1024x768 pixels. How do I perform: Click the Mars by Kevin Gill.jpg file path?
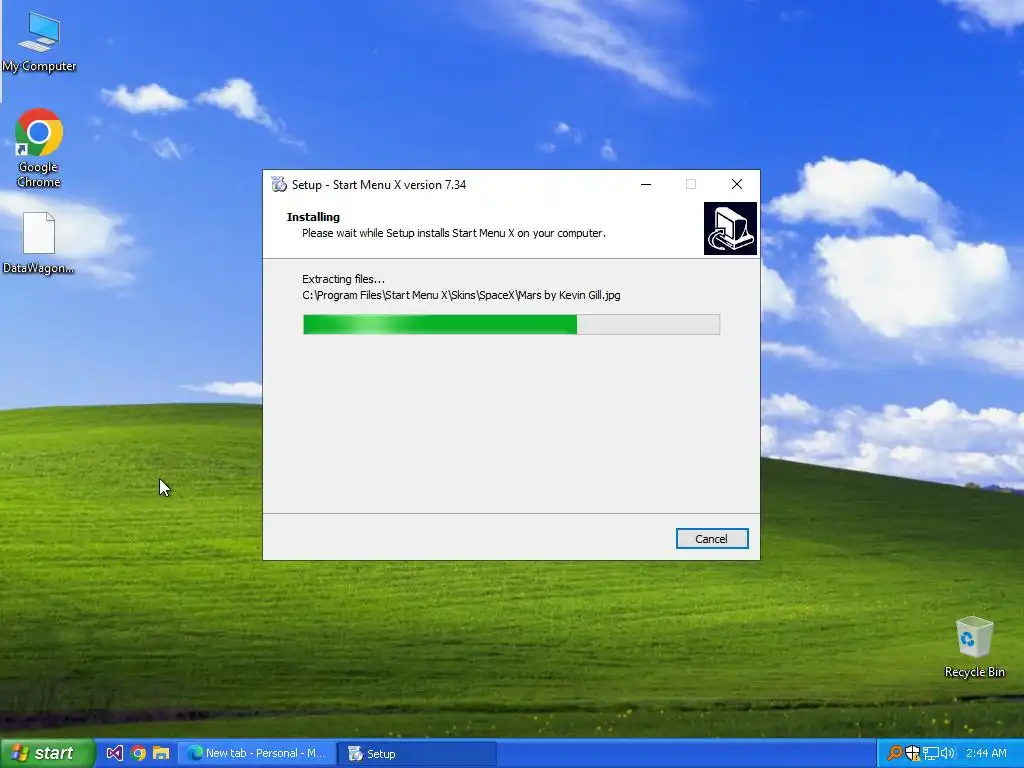coord(461,295)
